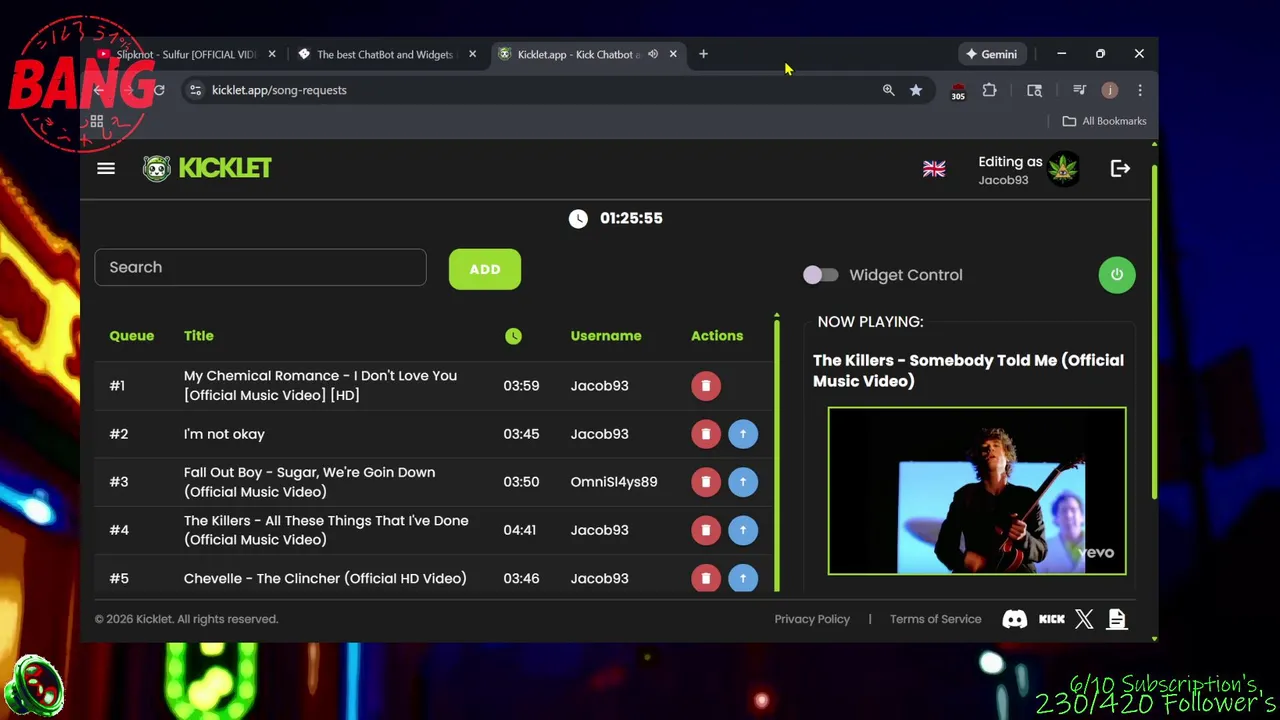Toggle the green power button
The height and width of the screenshot is (720, 1280).
pos(1117,275)
